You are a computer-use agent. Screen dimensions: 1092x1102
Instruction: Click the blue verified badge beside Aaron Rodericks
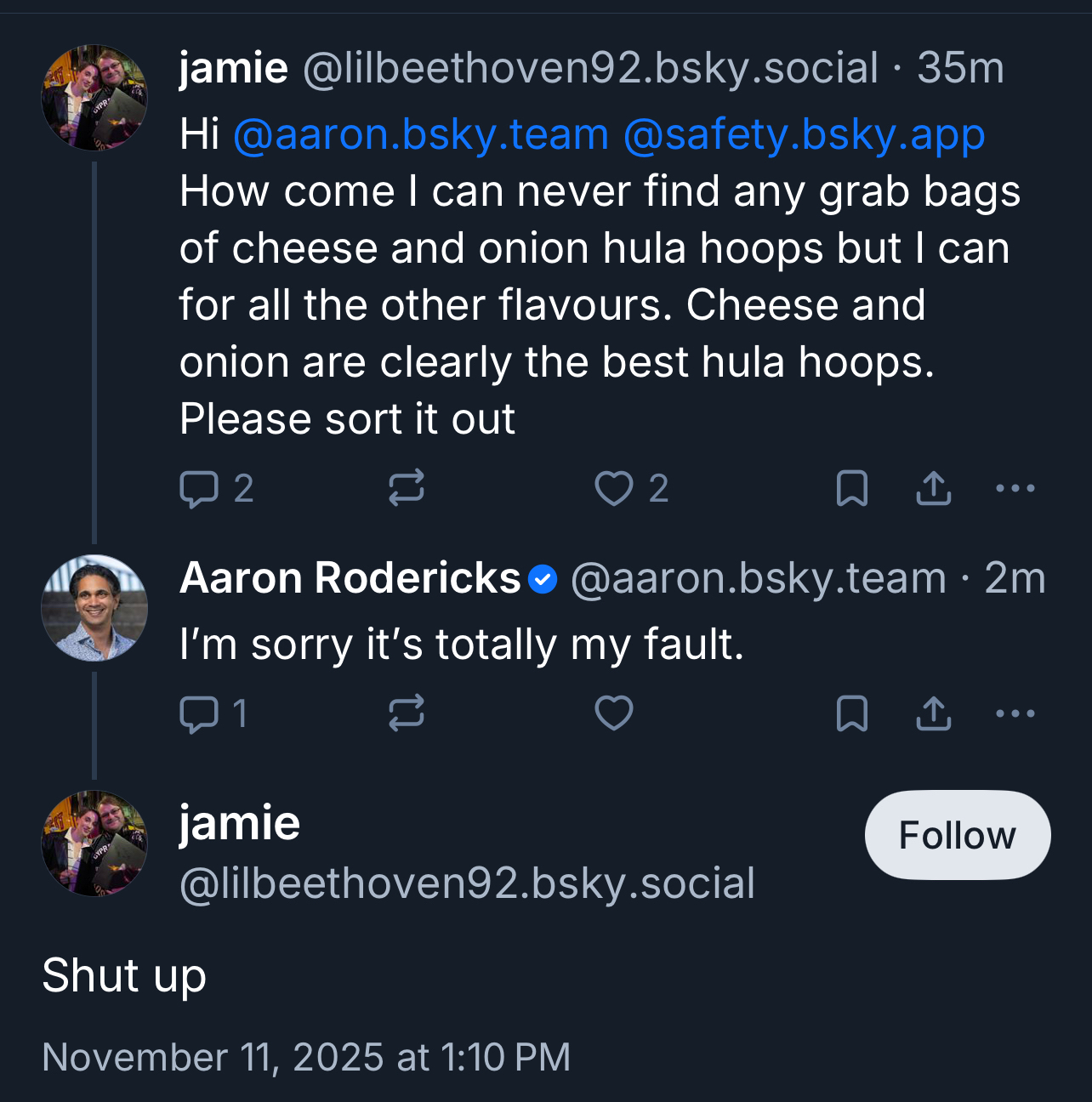[x=543, y=580]
